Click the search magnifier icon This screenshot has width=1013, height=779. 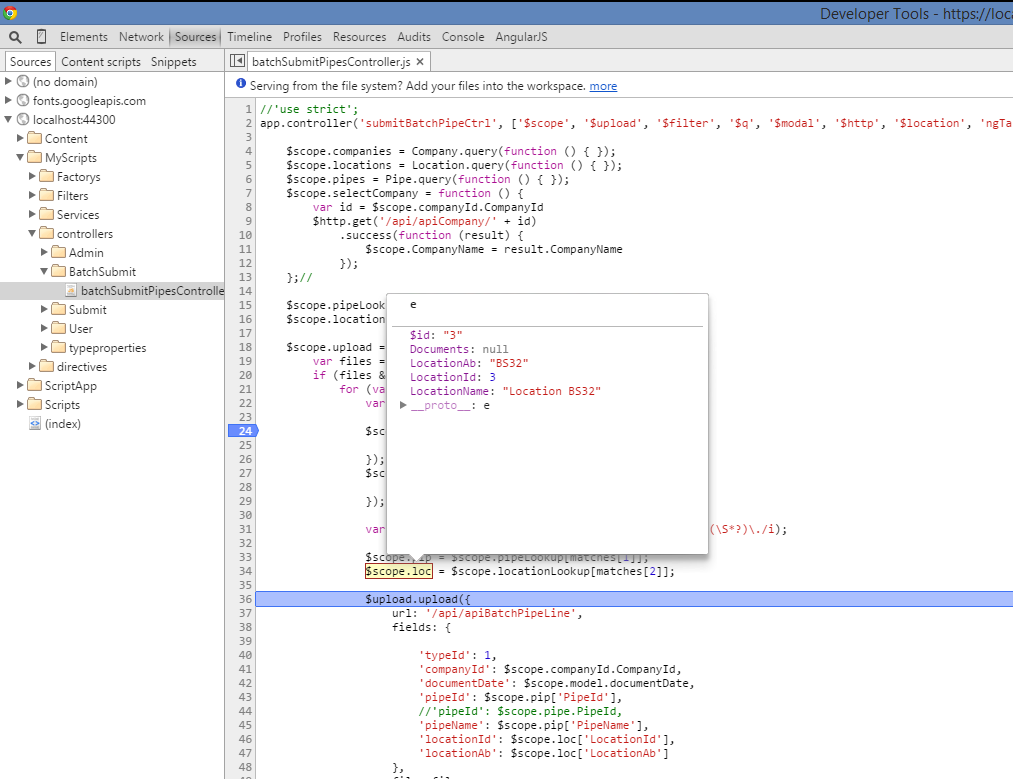tap(15, 37)
